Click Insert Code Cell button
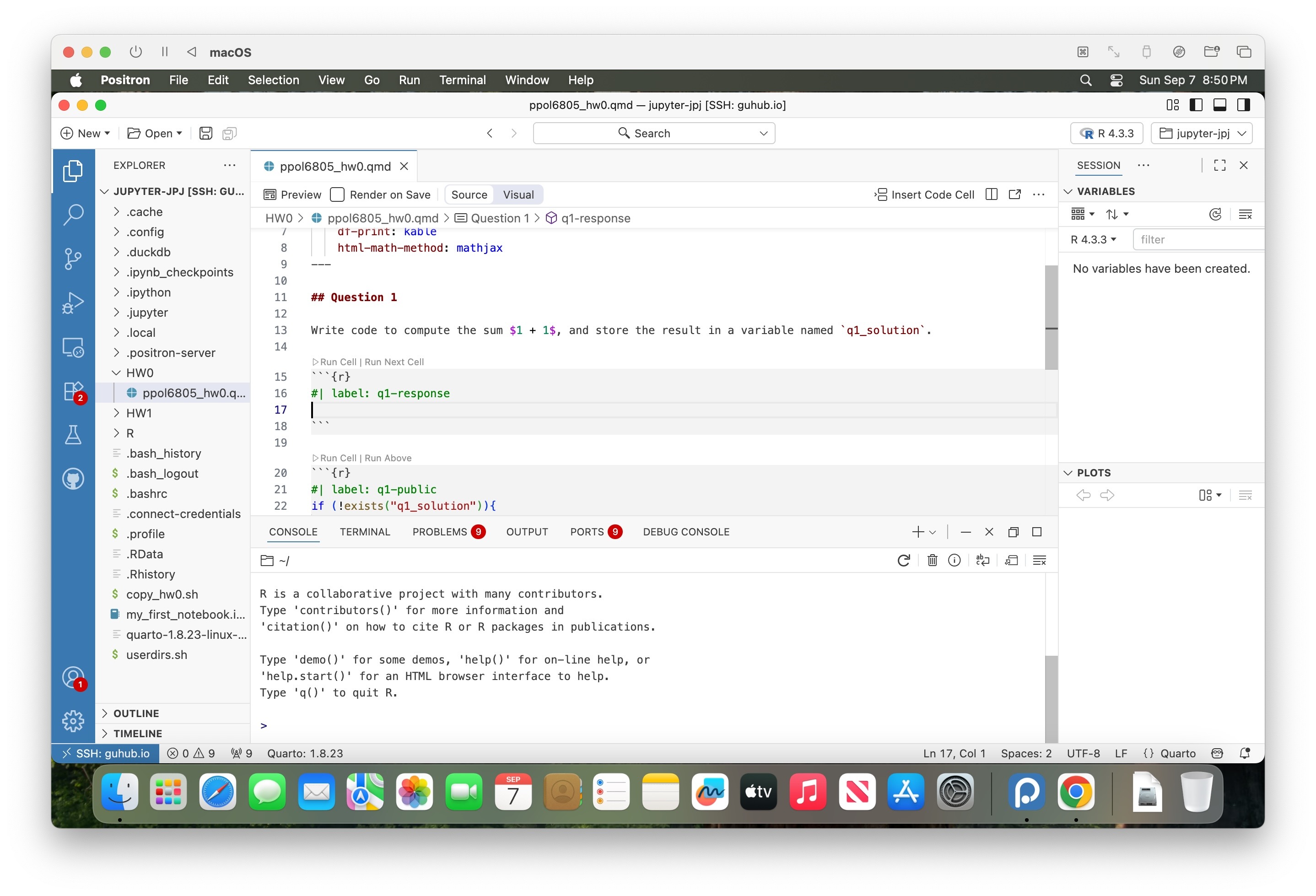This screenshot has height=896, width=1316. tap(924, 195)
